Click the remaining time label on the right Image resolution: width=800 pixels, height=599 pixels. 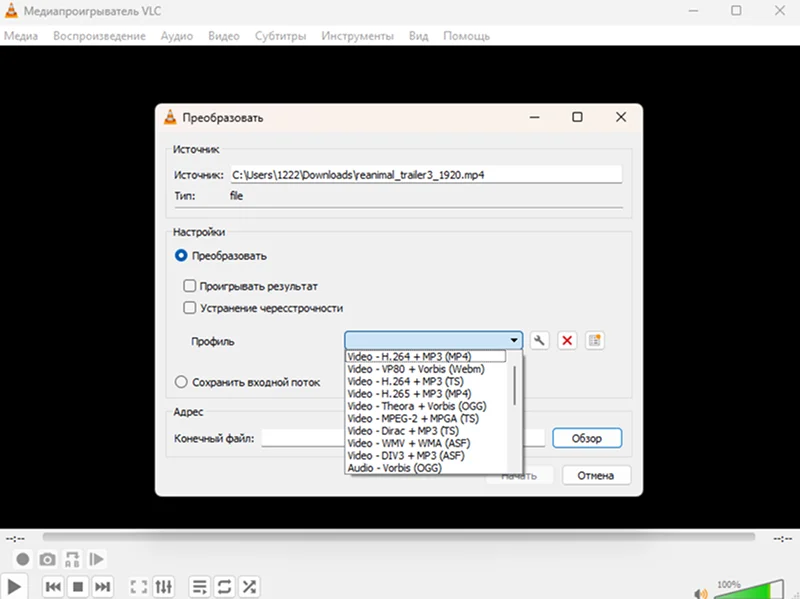point(783,538)
